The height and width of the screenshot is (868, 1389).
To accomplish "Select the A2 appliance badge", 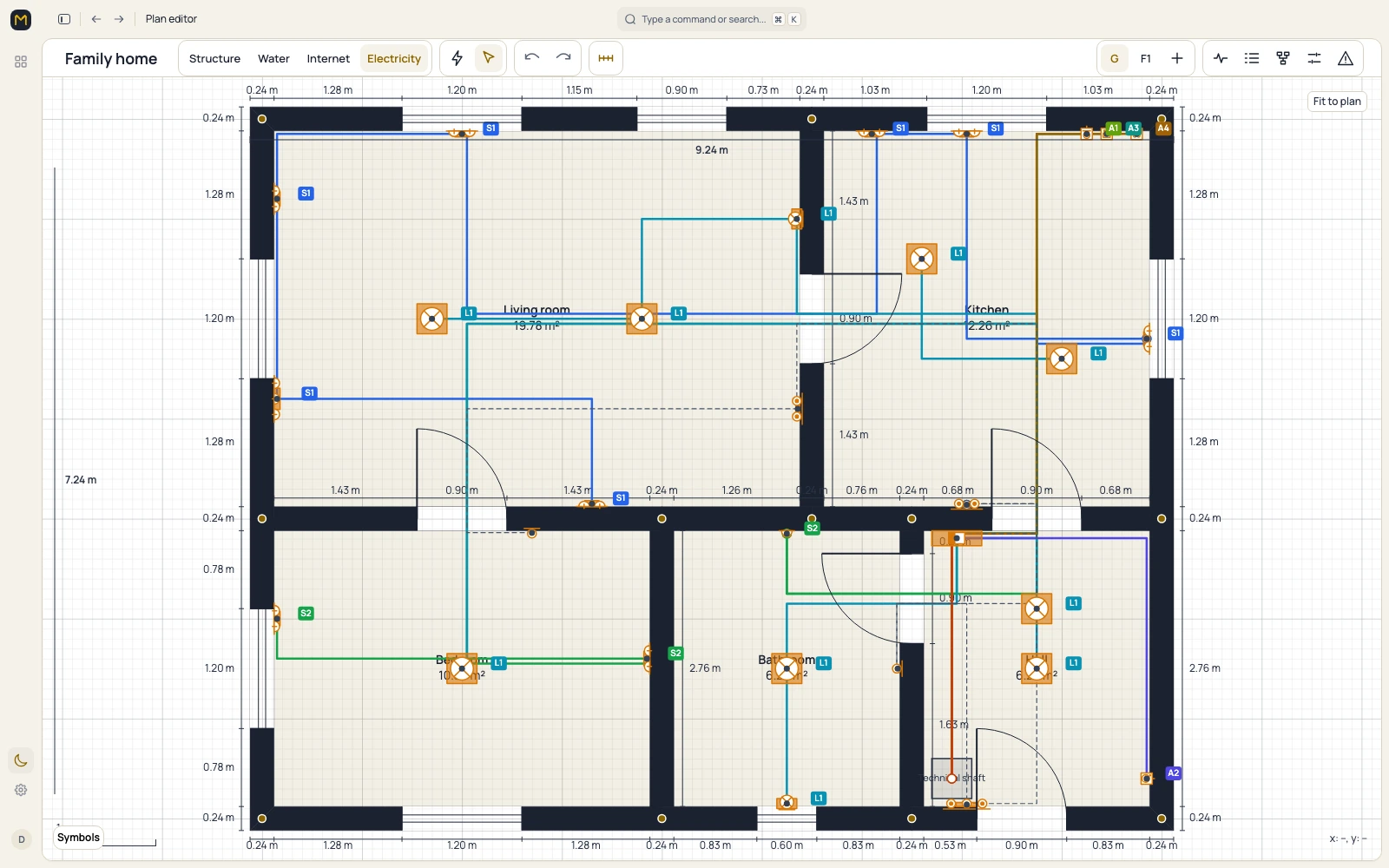I will click(x=1173, y=773).
